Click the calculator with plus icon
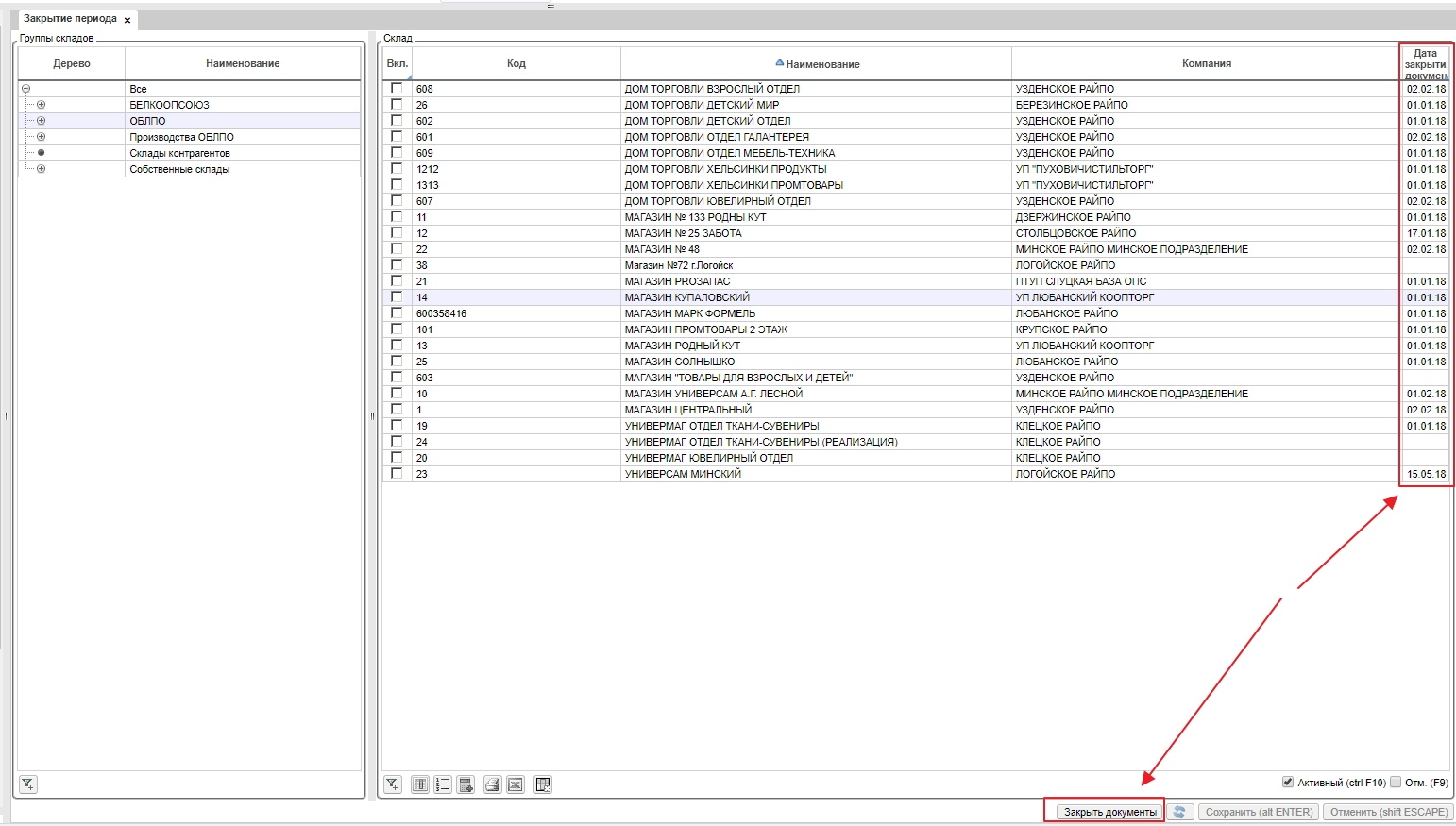Image resolution: width=1456 pixels, height=826 pixels. click(x=466, y=784)
